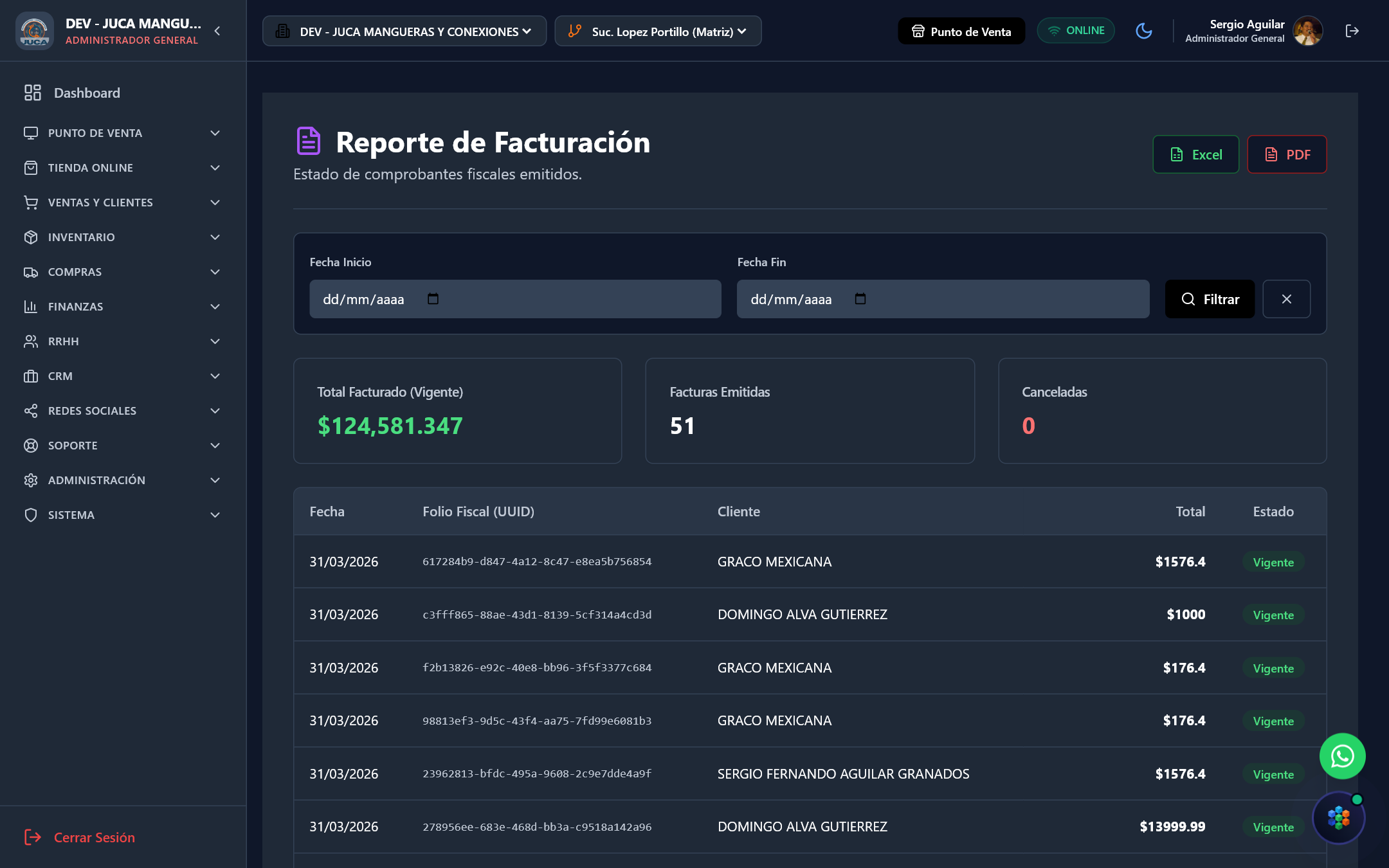Screen dimensions: 1389x868
Task: Click the JUCA company logo
Action: click(x=34, y=31)
